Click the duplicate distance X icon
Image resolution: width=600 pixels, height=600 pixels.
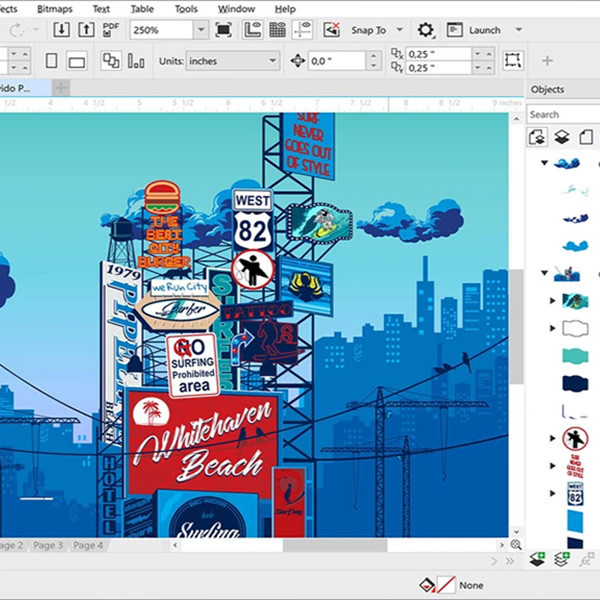tap(397, 54)
